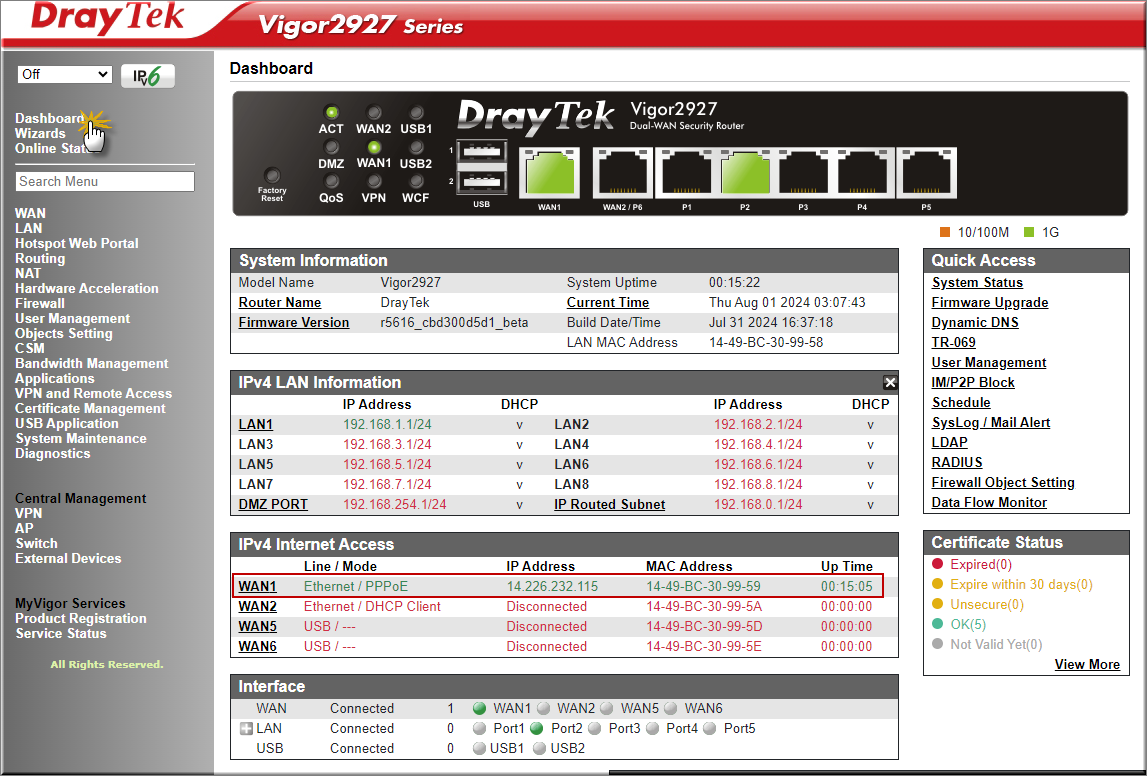1147x776 pixels.
Task: Close the IPv4 LAN Information panel
Action: [889, 382]
